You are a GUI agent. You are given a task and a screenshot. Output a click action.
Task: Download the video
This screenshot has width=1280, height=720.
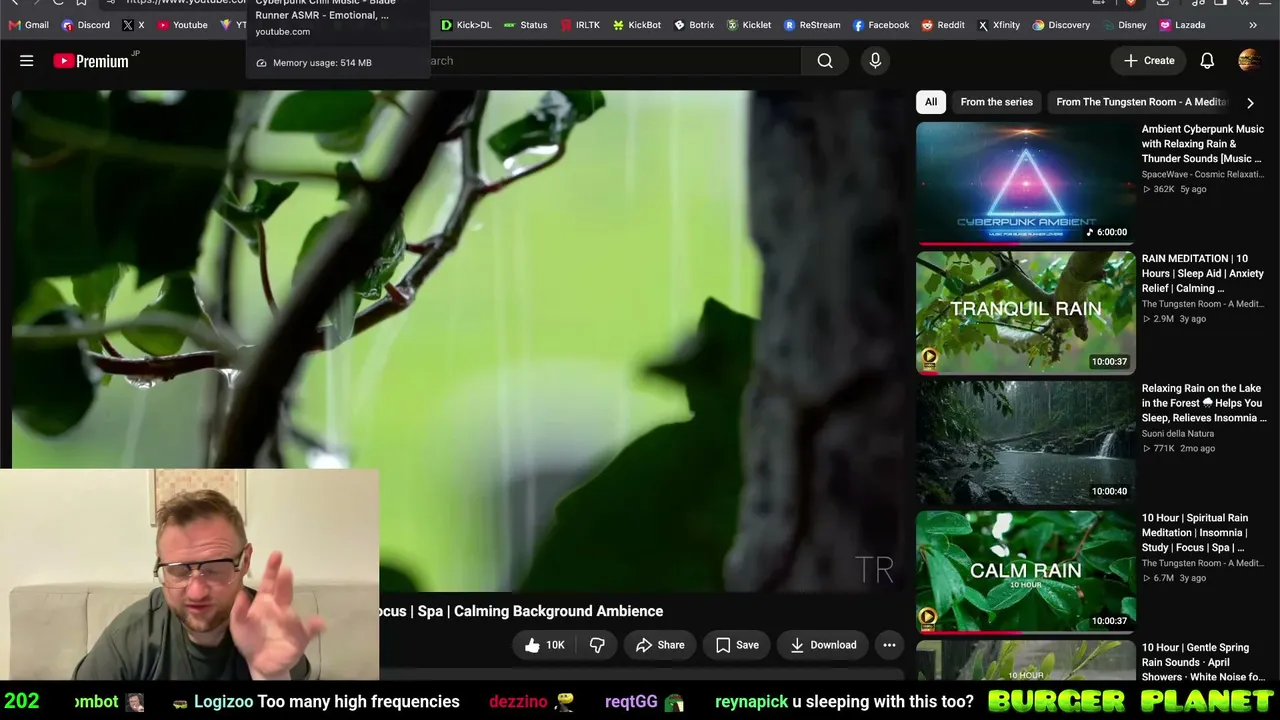tap(823, 645)
